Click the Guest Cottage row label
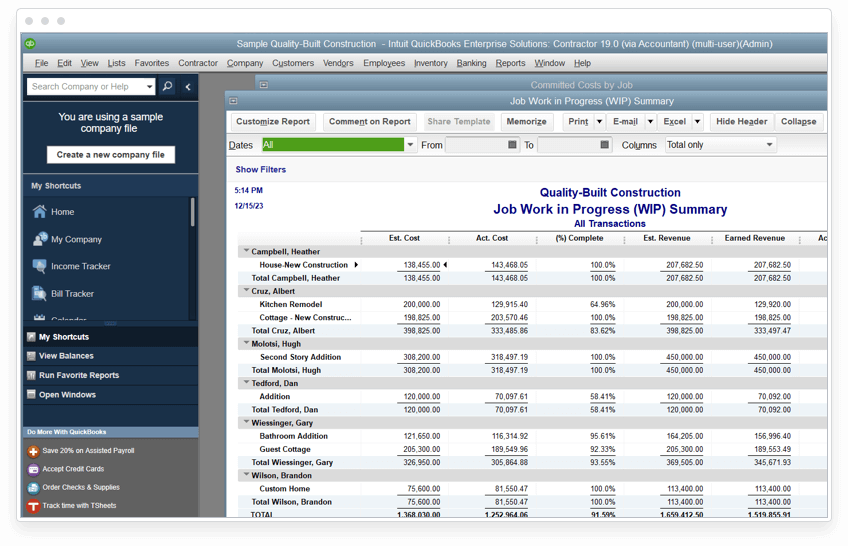Viewport: 848px width, 546px height. pos(284,449)
